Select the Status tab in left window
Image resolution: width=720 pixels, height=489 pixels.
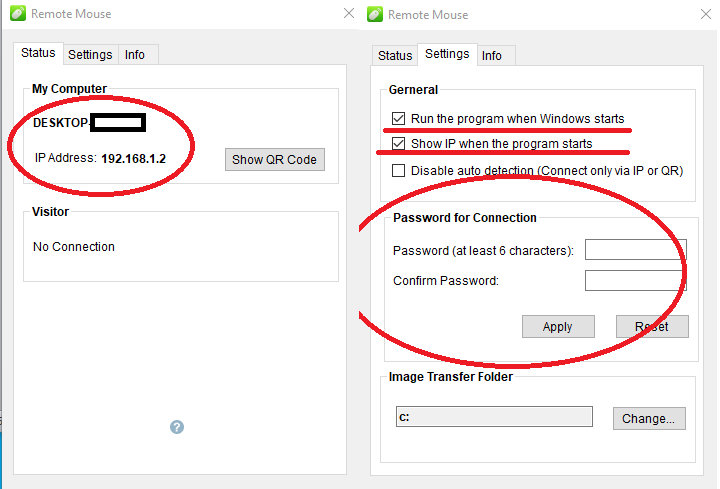[39, 53]
